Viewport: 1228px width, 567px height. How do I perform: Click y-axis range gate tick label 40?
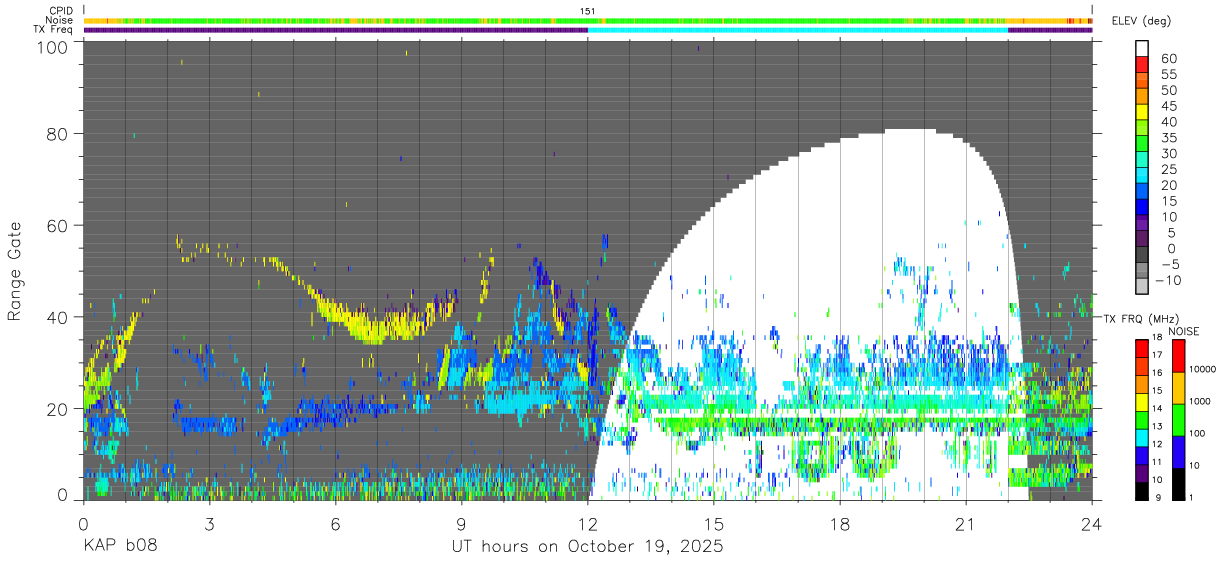click(x=58, y=317)
